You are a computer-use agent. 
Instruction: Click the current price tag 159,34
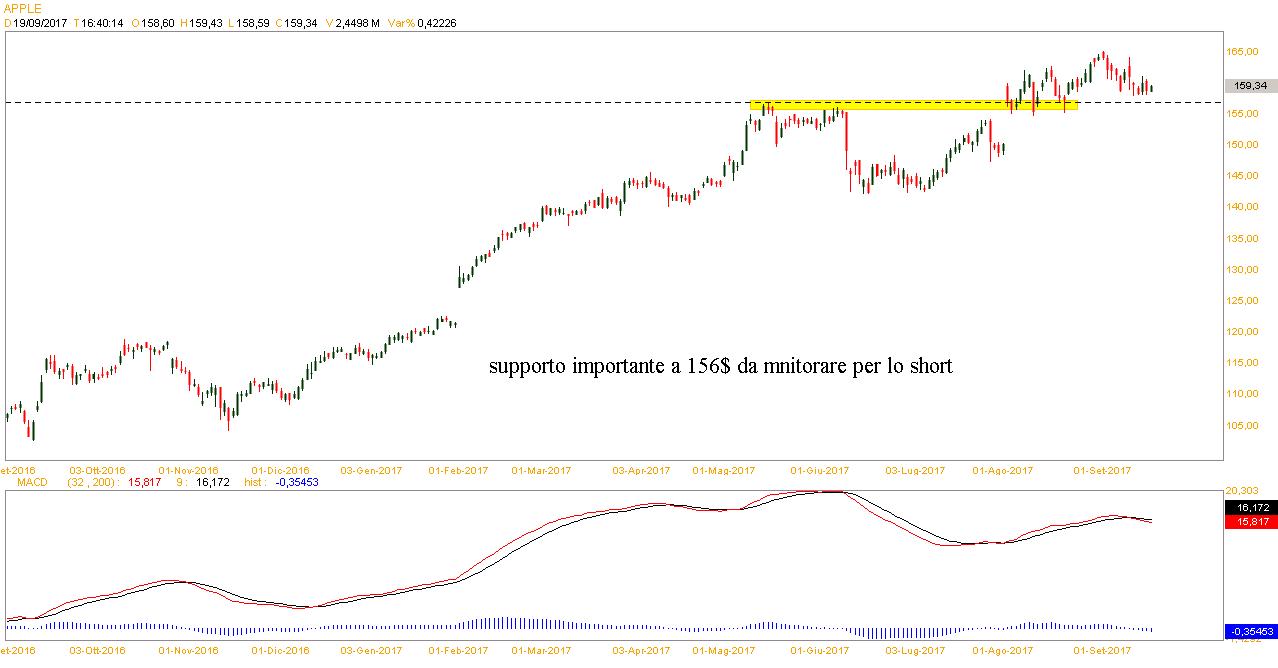[x=1250, y=86]
